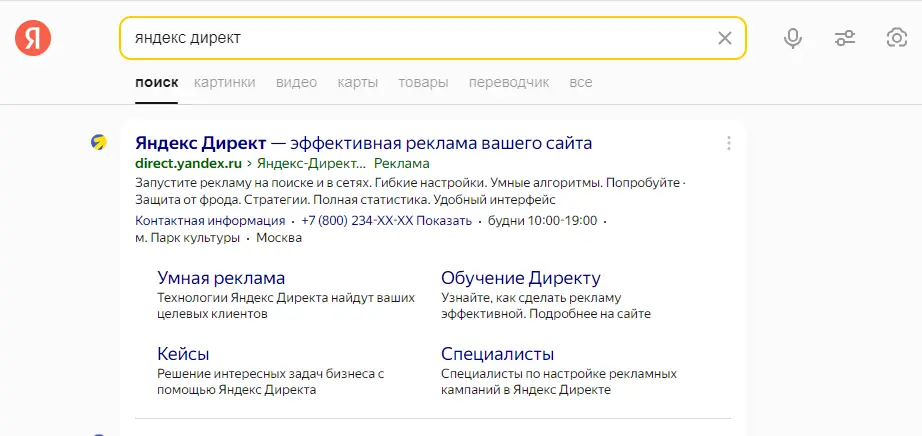Open search settings sliders icon

845,38
